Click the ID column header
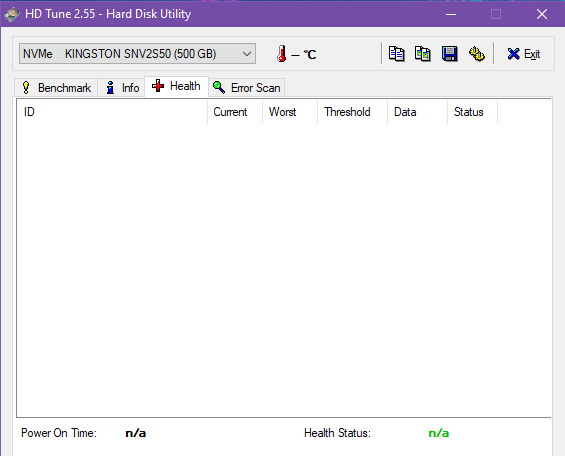565x456 pixels. (112, 112)
